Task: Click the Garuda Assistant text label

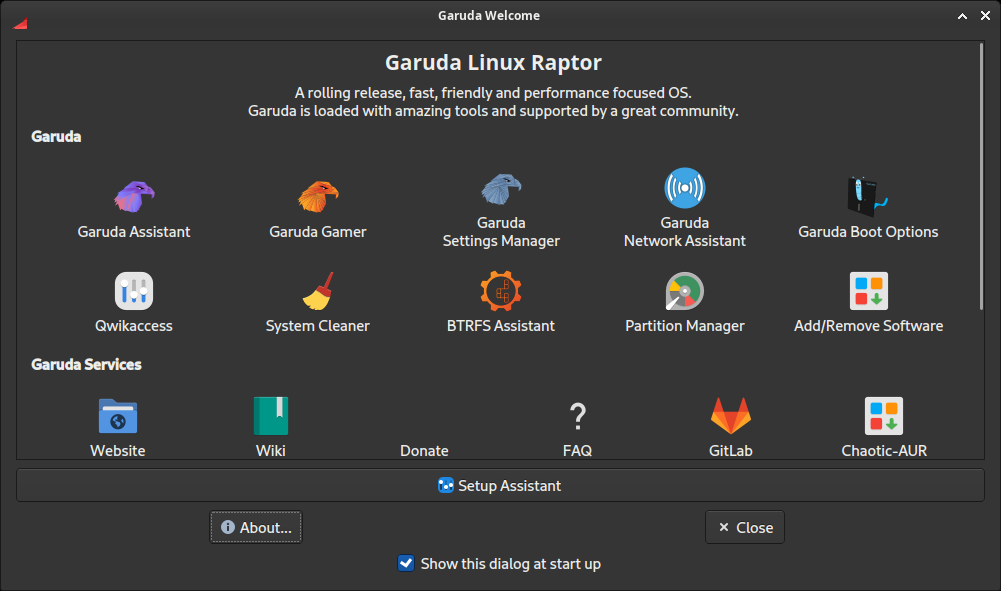Action: pos(134,232)
